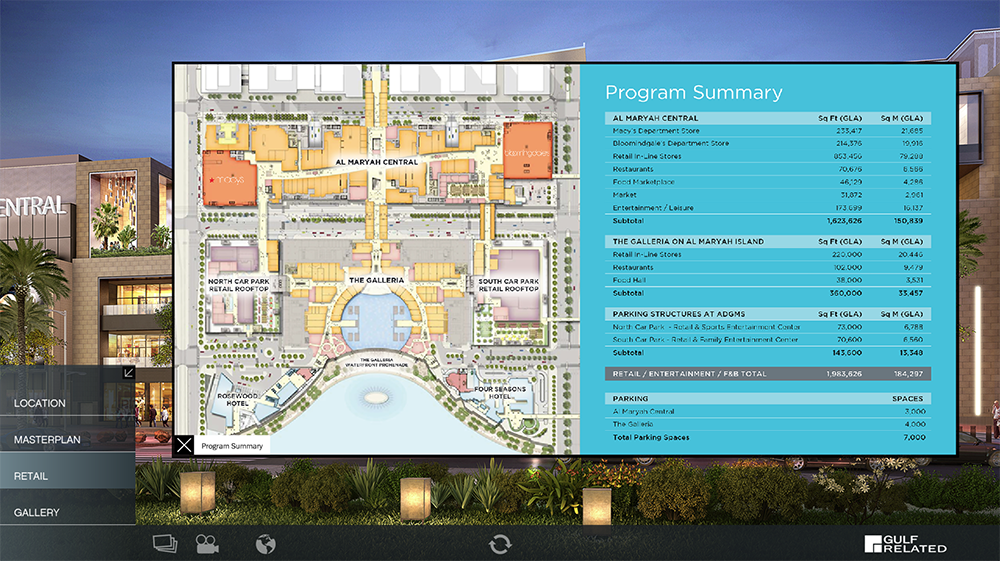Click North Car Park Retail Rooftop label
1000x561 pixels.
[x=239, y=285]
